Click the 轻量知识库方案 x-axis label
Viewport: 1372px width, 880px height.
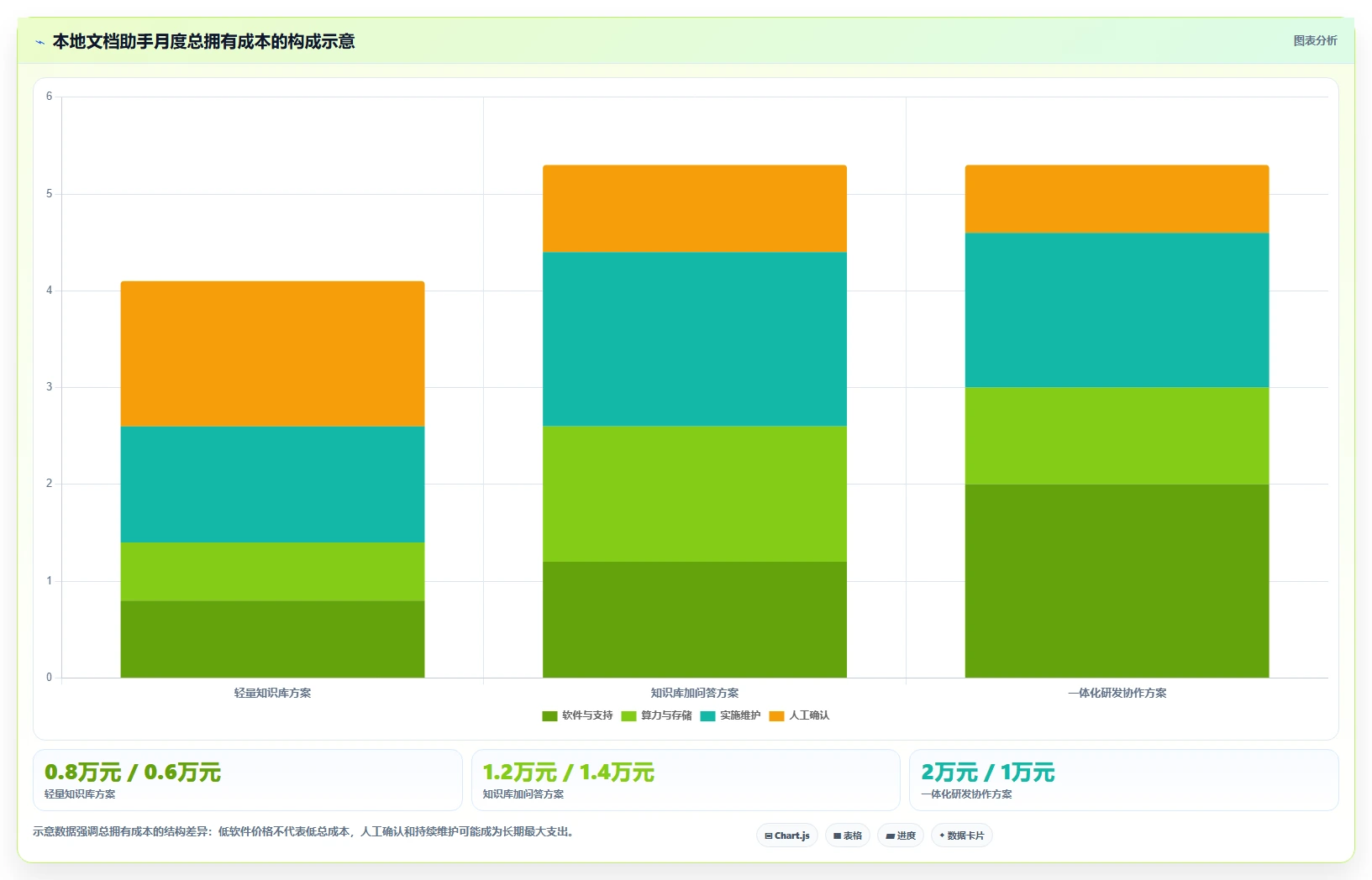pyautogui.click(x=272, y=693)
